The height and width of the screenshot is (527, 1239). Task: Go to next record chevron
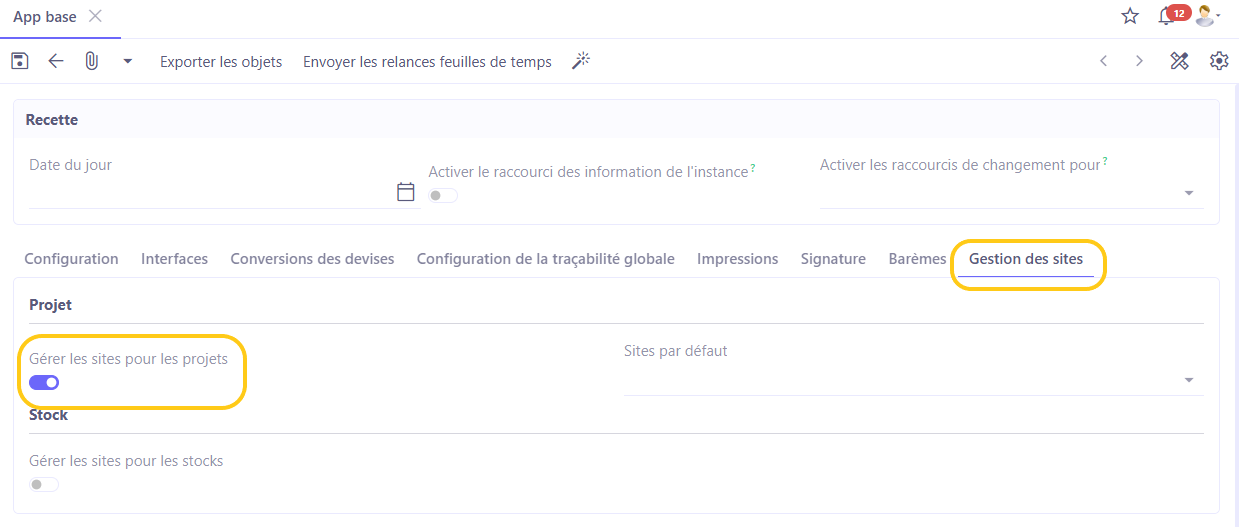click(x=1139, y=61)
